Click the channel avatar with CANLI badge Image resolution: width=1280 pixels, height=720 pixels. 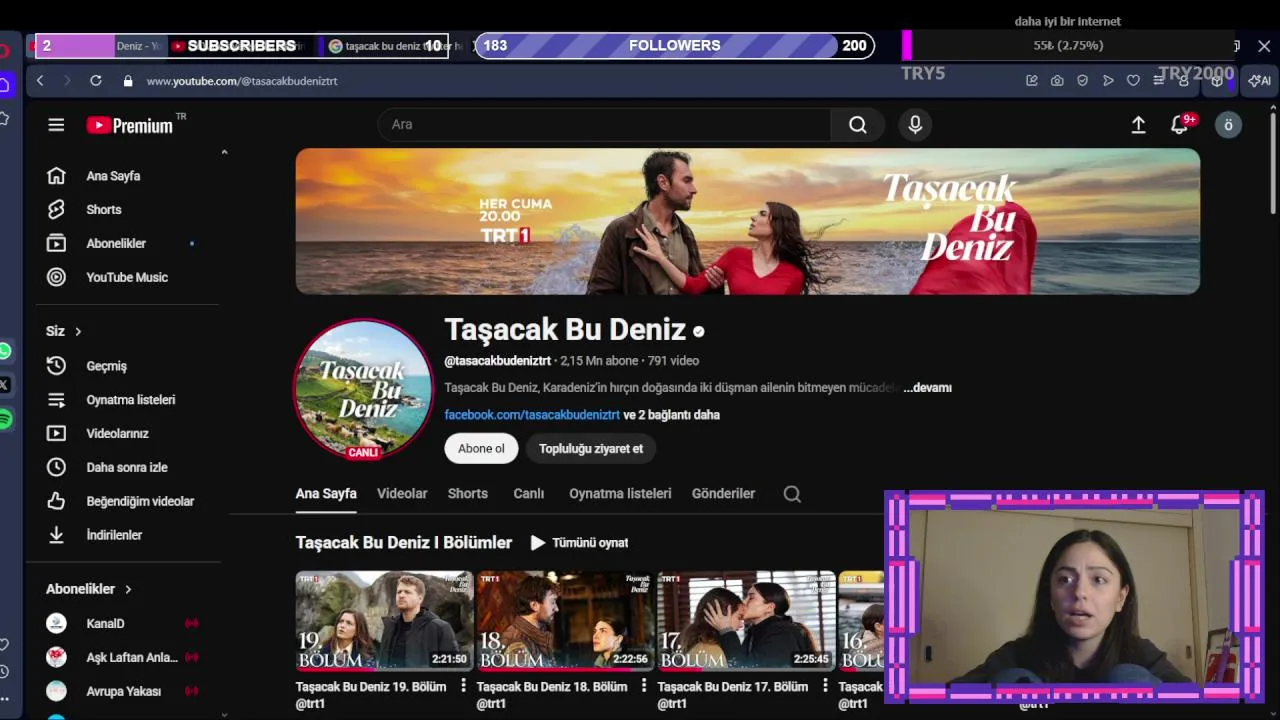[x=363, y=389]
